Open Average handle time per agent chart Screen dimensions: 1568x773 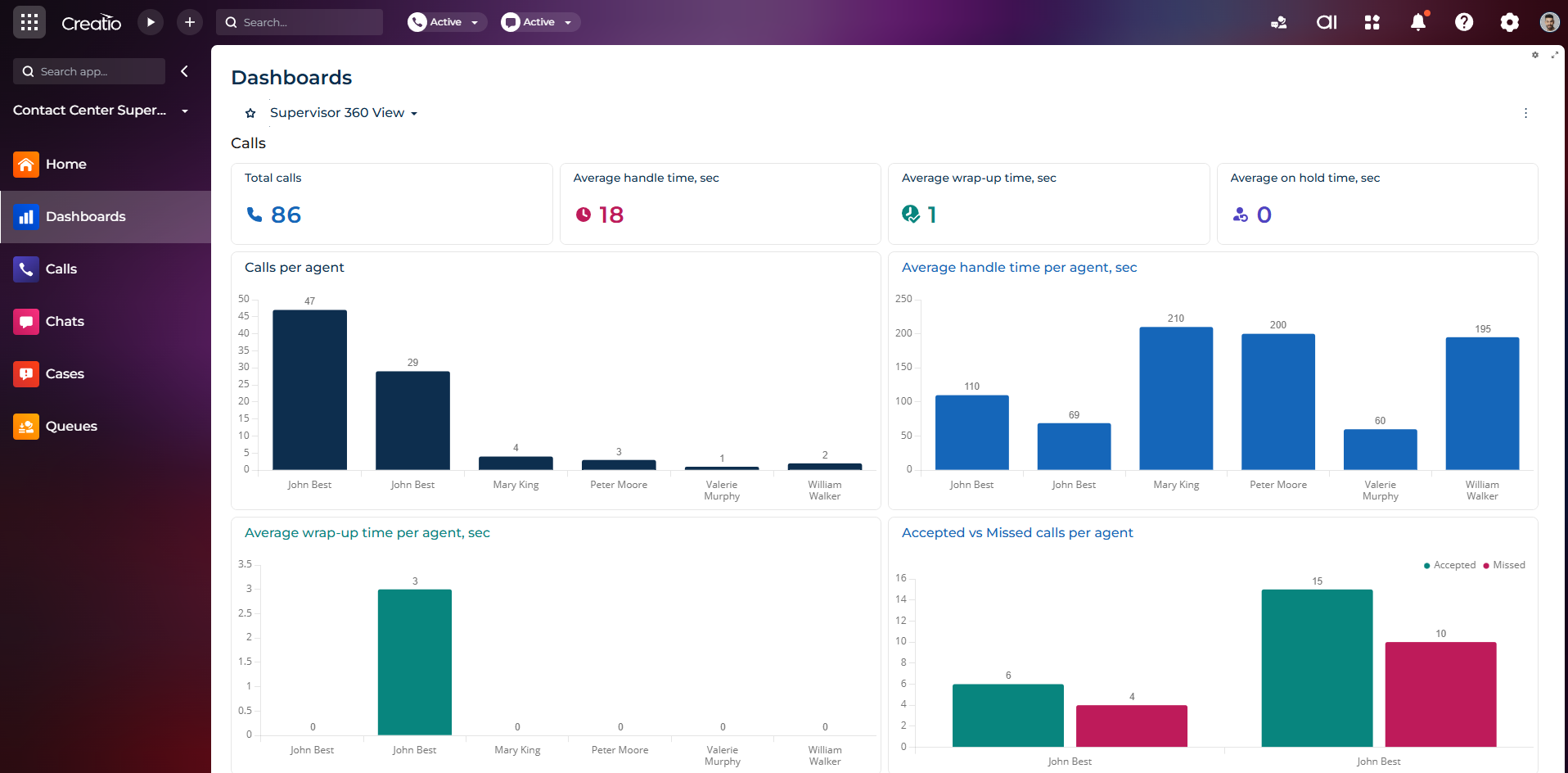pos(1019,267)
